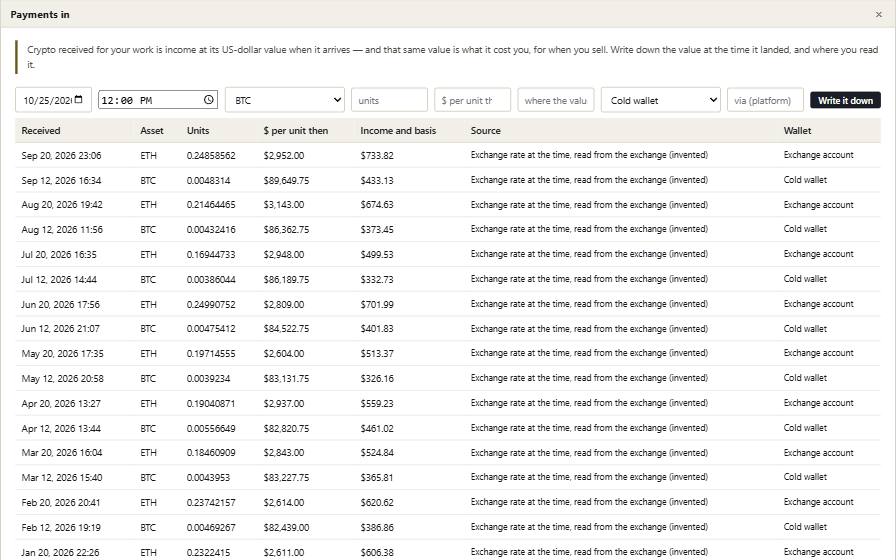Image resolution: width=896 pixels, height=560 pixels.
Task: Focus the via (platform) input field
Action: pyautogui.click(x=765, y=100)
